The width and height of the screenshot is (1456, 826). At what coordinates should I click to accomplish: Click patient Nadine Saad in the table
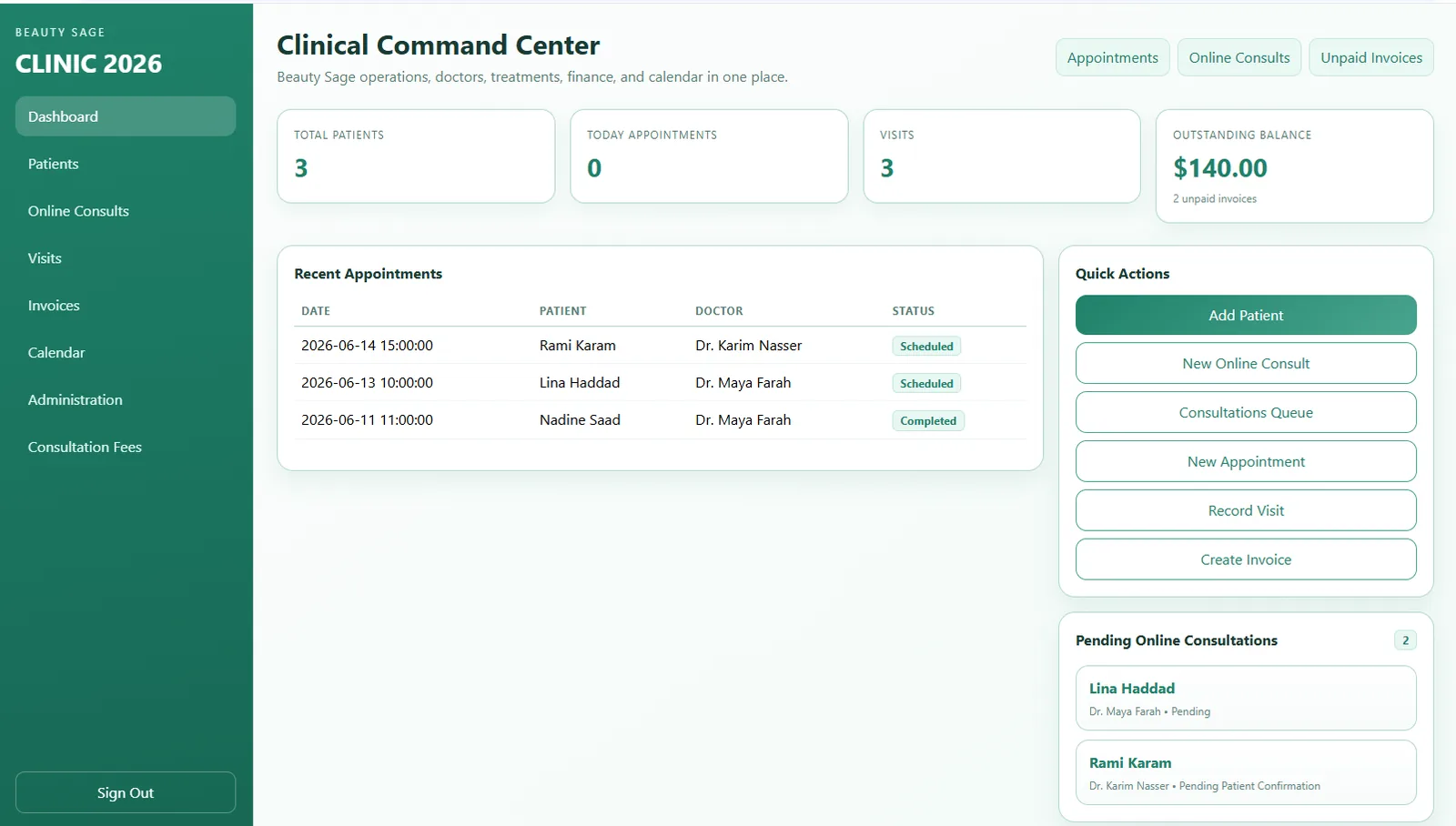580,420
